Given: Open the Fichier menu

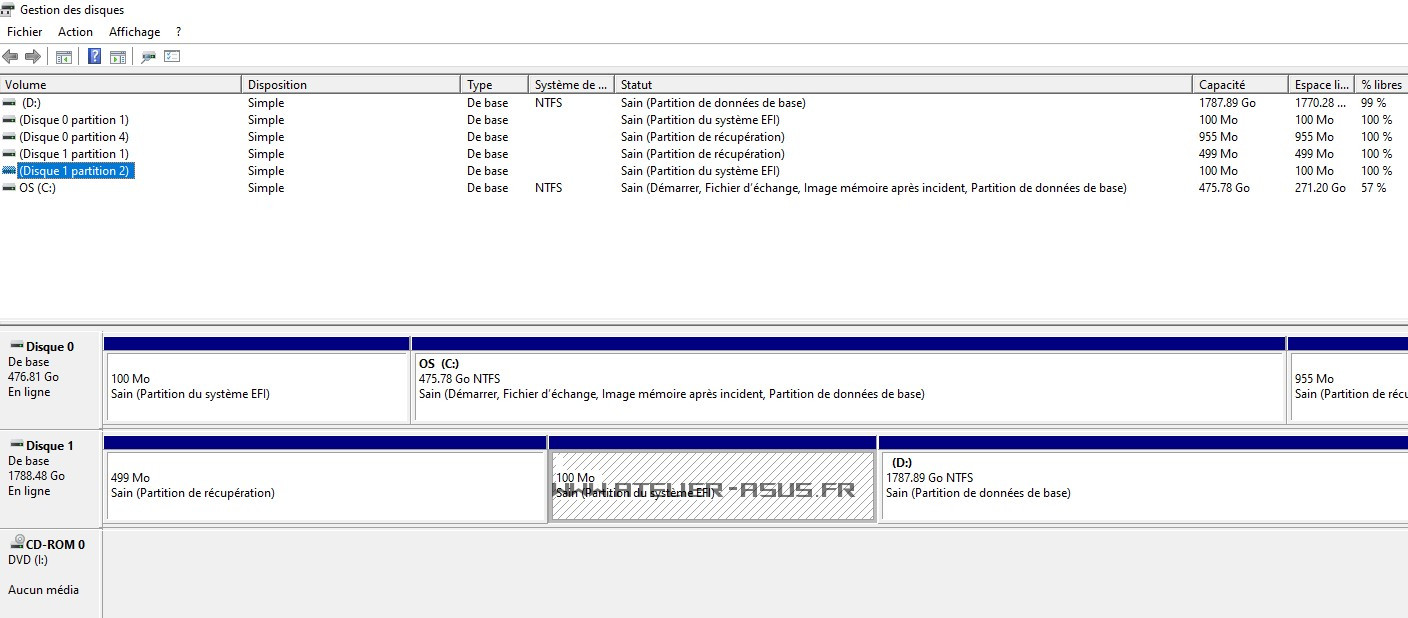Looking at the screenshot, I should [x=25, y=32].
